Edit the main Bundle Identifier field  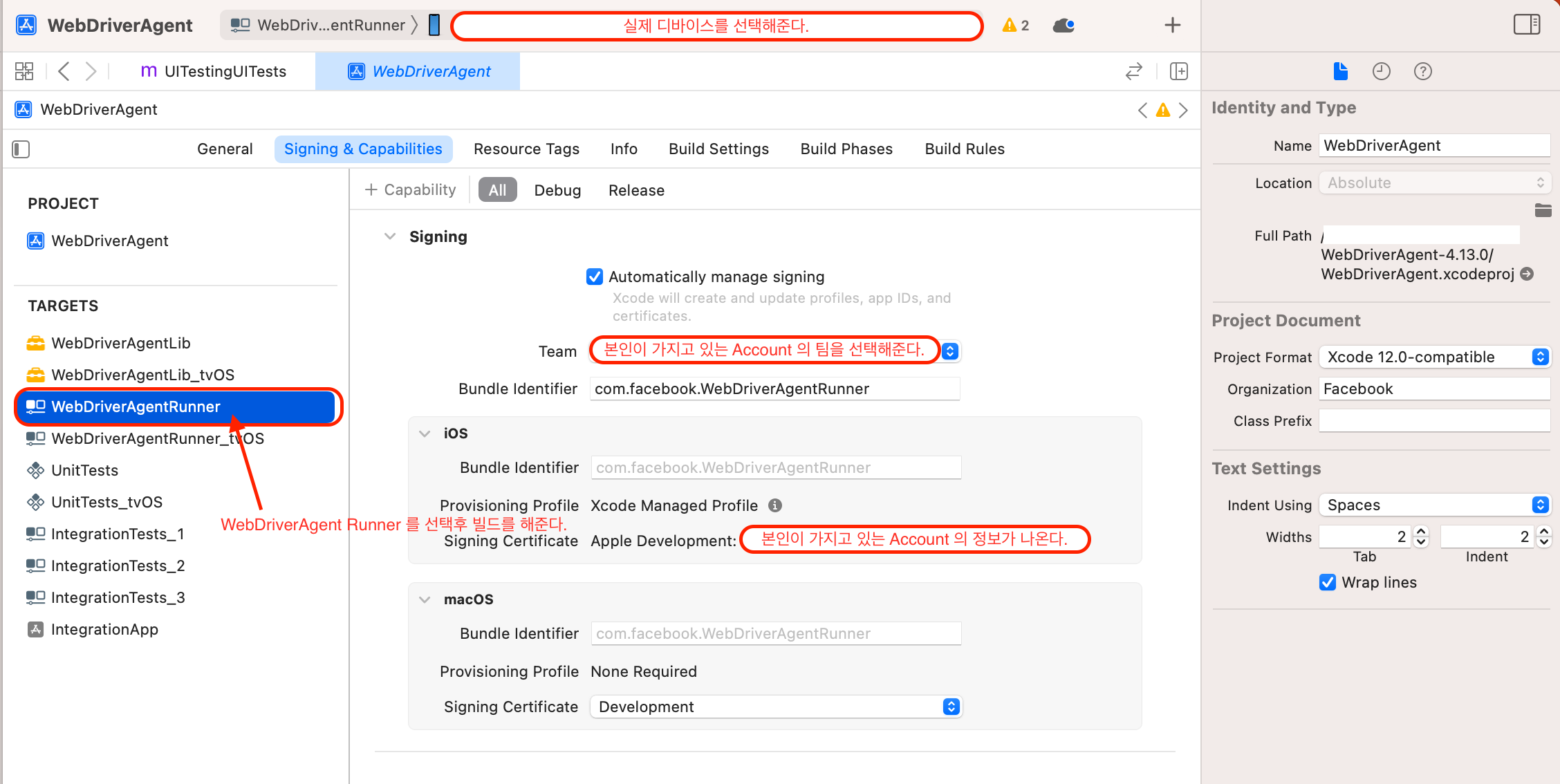point(774,389)
